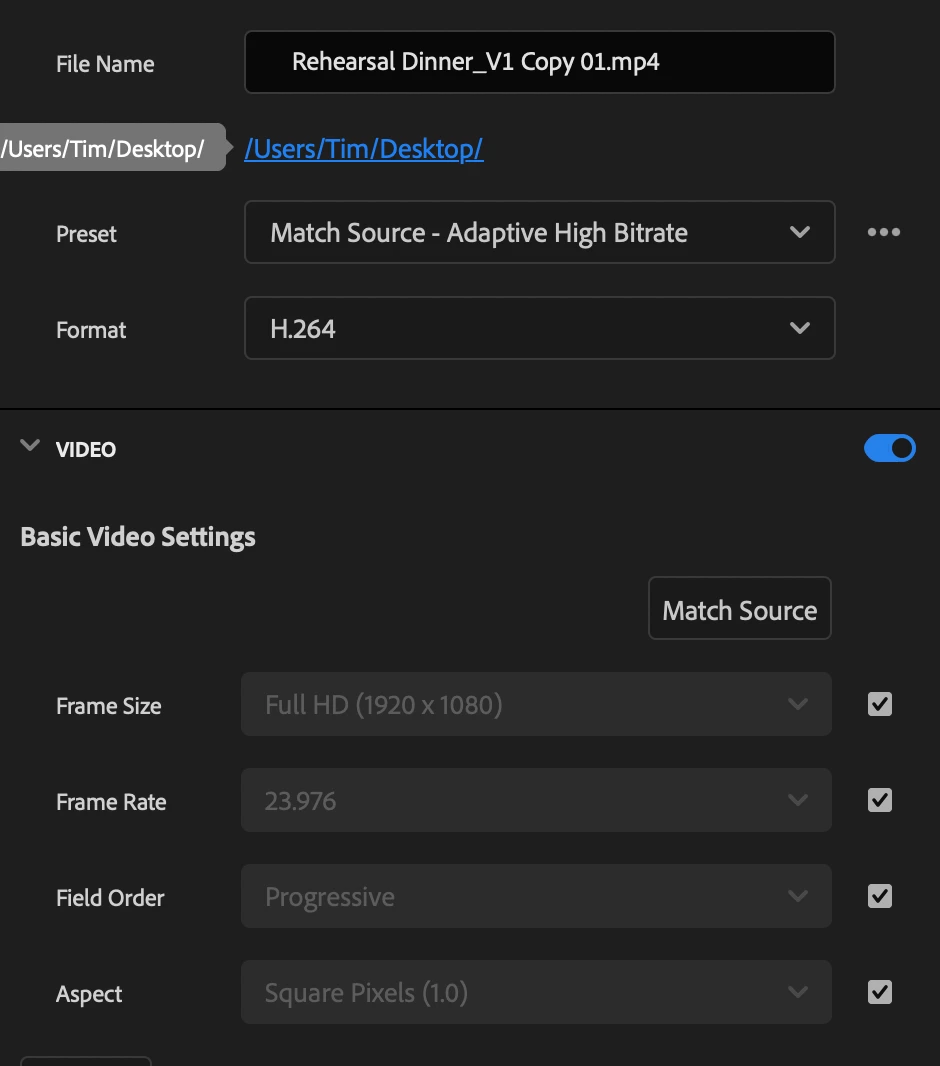Collapse the VIDEO section chevron
This screenshot has width=940, height=1066.
pos(30,445)
